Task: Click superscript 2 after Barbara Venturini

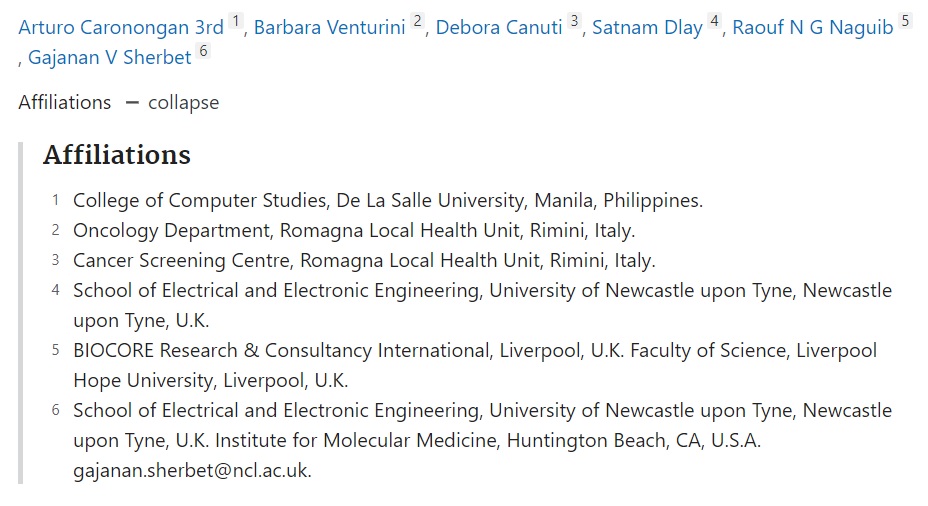Action: click(x=418, y=22)
